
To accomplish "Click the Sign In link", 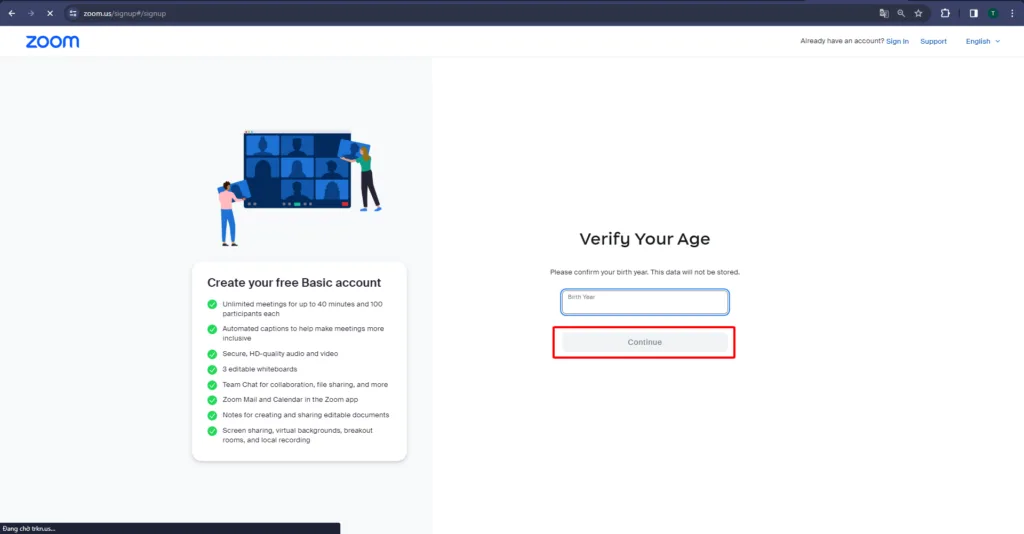I will tap(897, 41).
